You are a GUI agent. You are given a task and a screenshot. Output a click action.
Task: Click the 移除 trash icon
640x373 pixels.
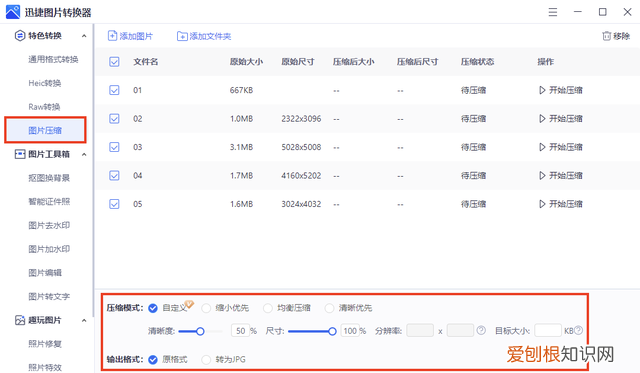point(607,36)
